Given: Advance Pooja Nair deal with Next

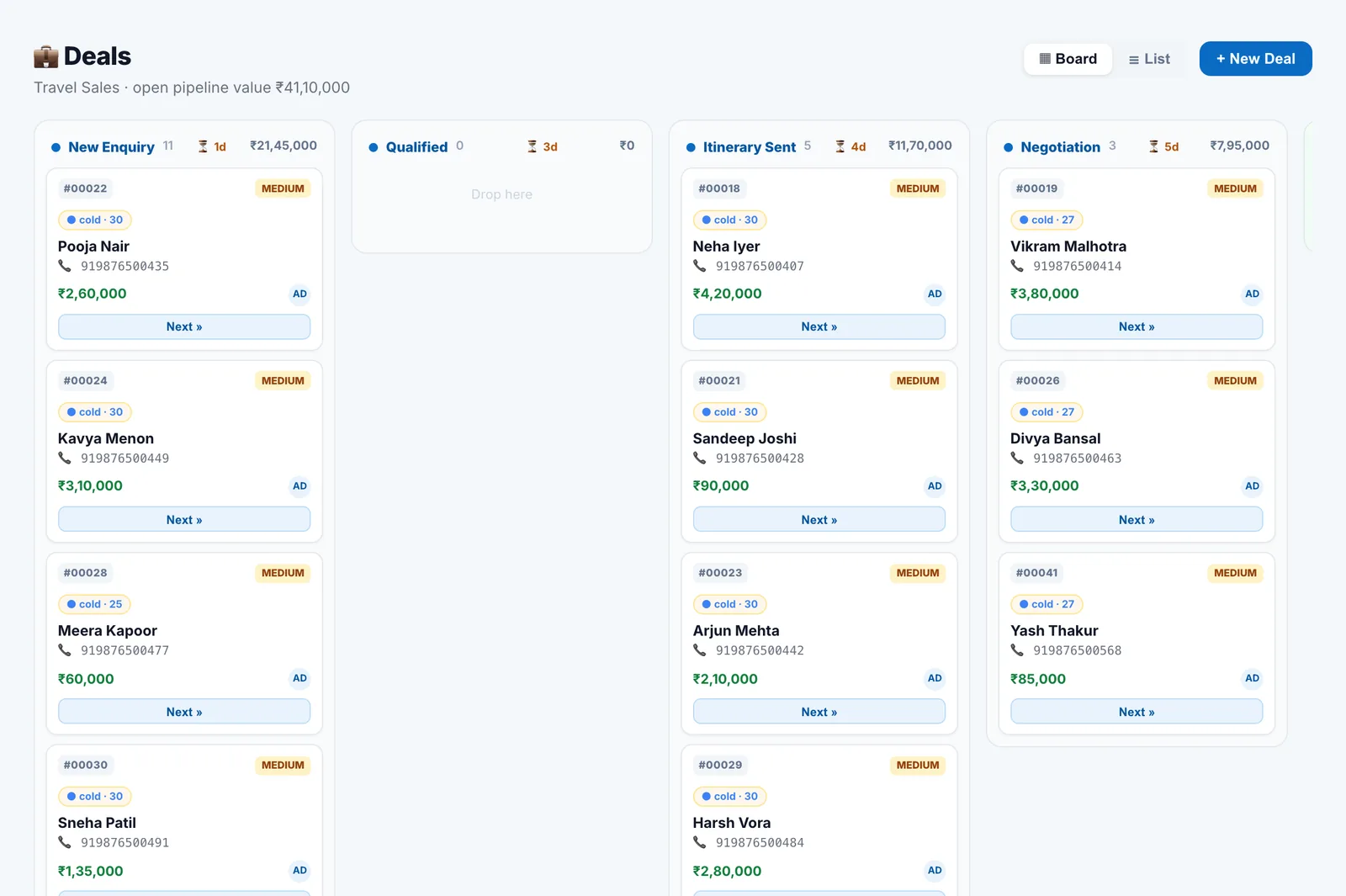Looking at the screenshot, I should 184,327.
